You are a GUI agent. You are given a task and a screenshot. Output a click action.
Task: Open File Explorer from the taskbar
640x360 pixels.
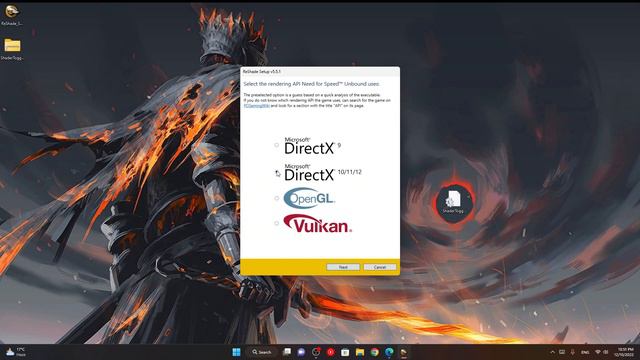[x=360, y=352]
